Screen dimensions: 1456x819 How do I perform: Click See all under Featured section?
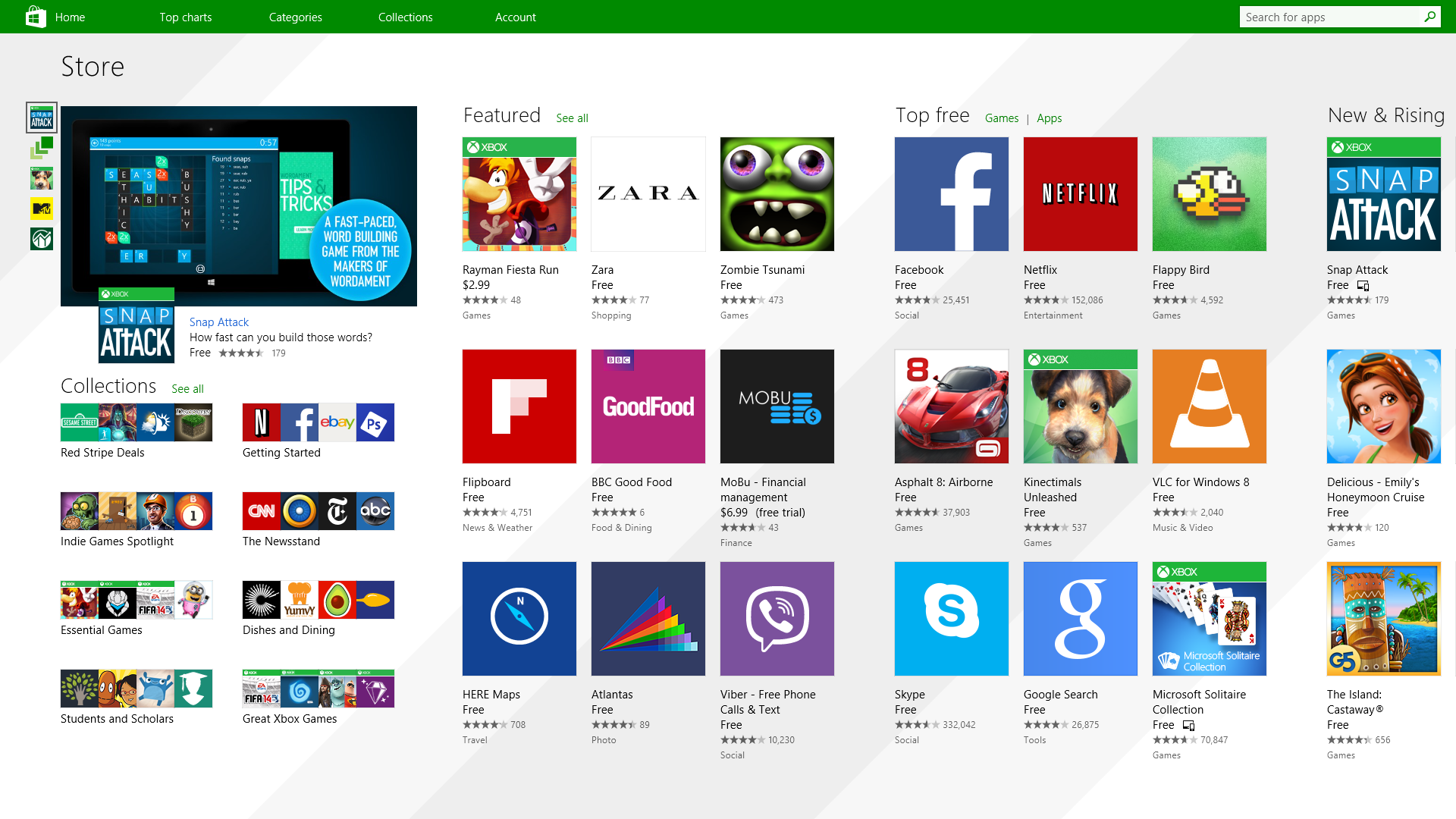pyautogui.click(x=572, y=118)
